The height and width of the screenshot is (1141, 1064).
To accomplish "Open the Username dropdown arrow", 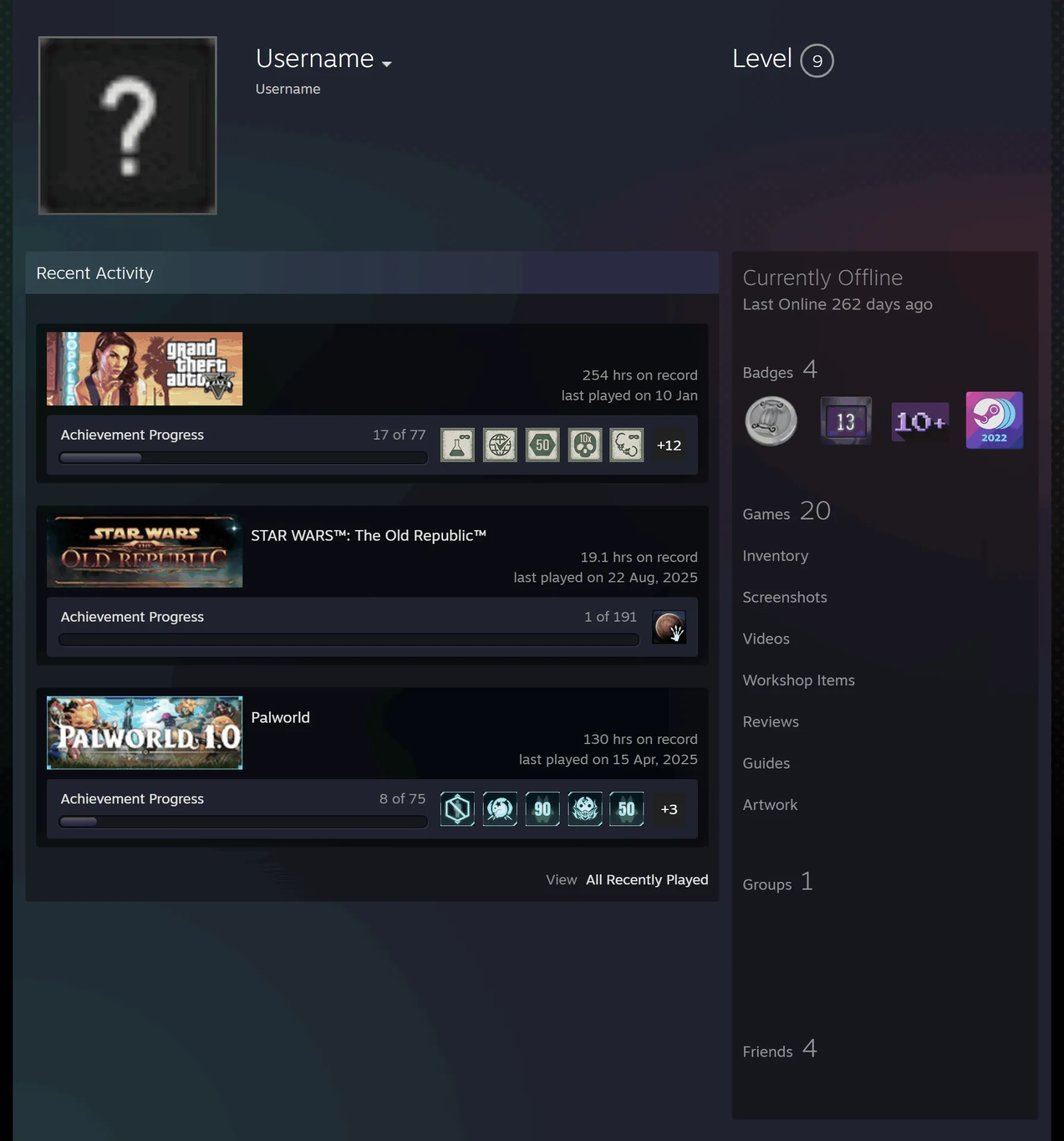I will (387, 64).
